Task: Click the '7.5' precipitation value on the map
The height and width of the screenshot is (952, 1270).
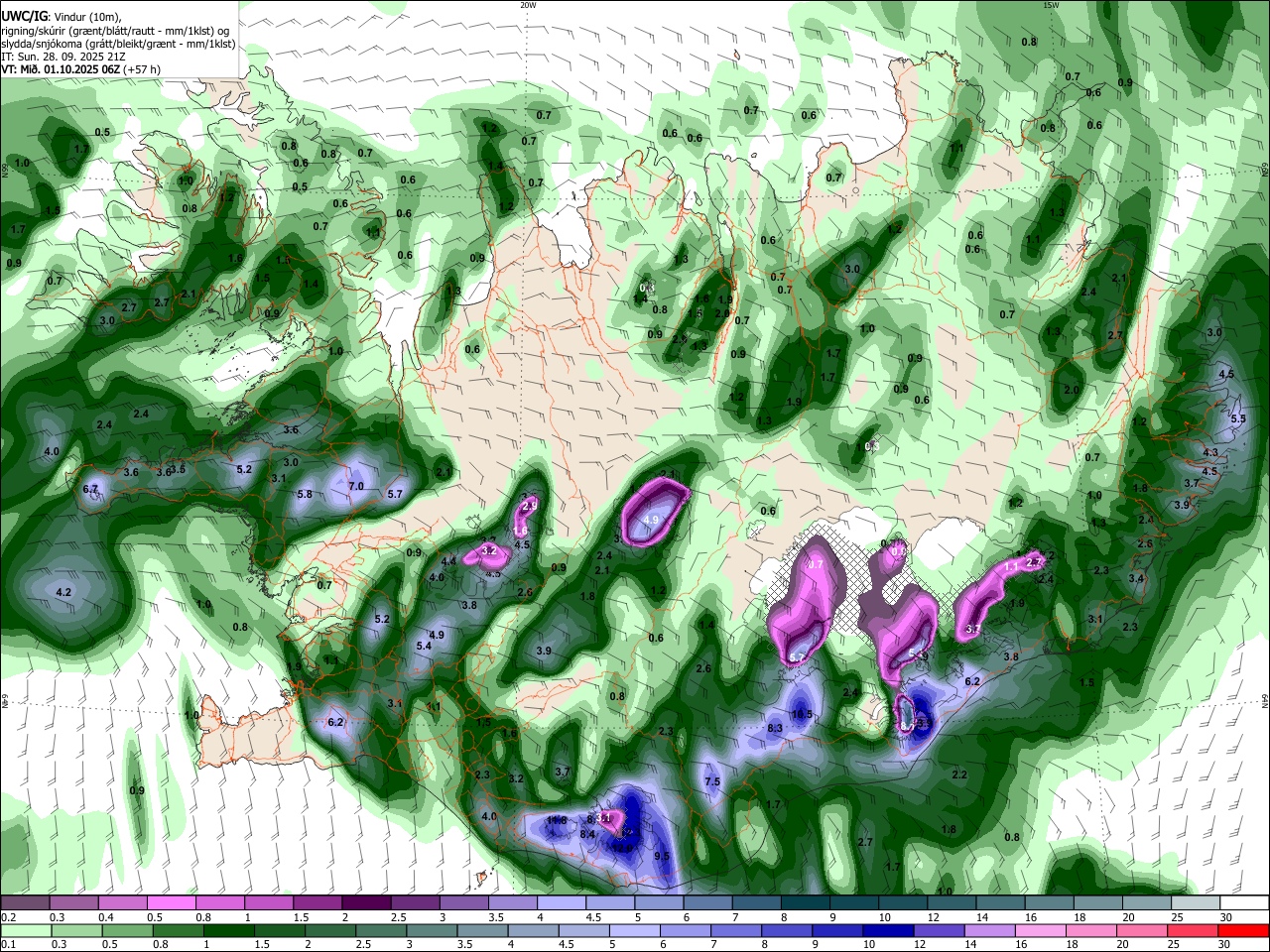Action: (712, 781)
